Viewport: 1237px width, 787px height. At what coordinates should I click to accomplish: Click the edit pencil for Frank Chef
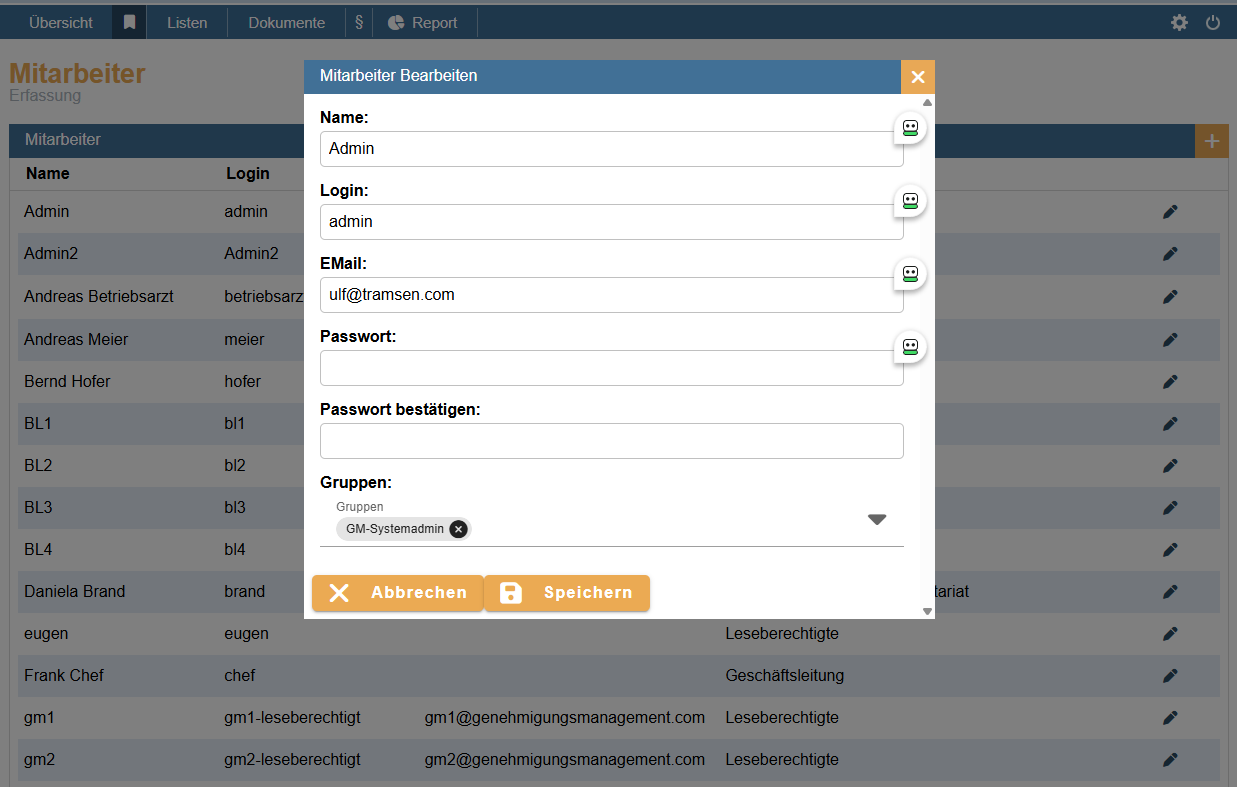tap(1170, 676)
